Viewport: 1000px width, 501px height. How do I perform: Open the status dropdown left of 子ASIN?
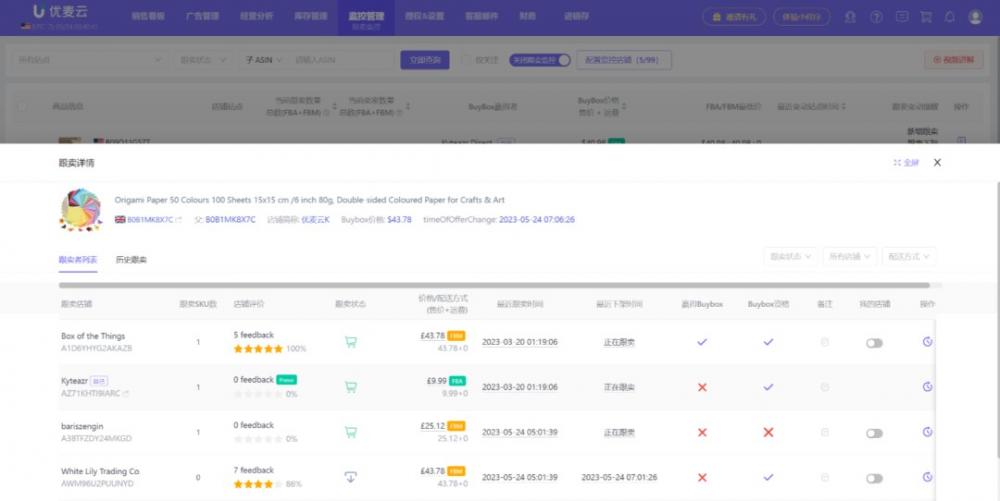(203, 60)
